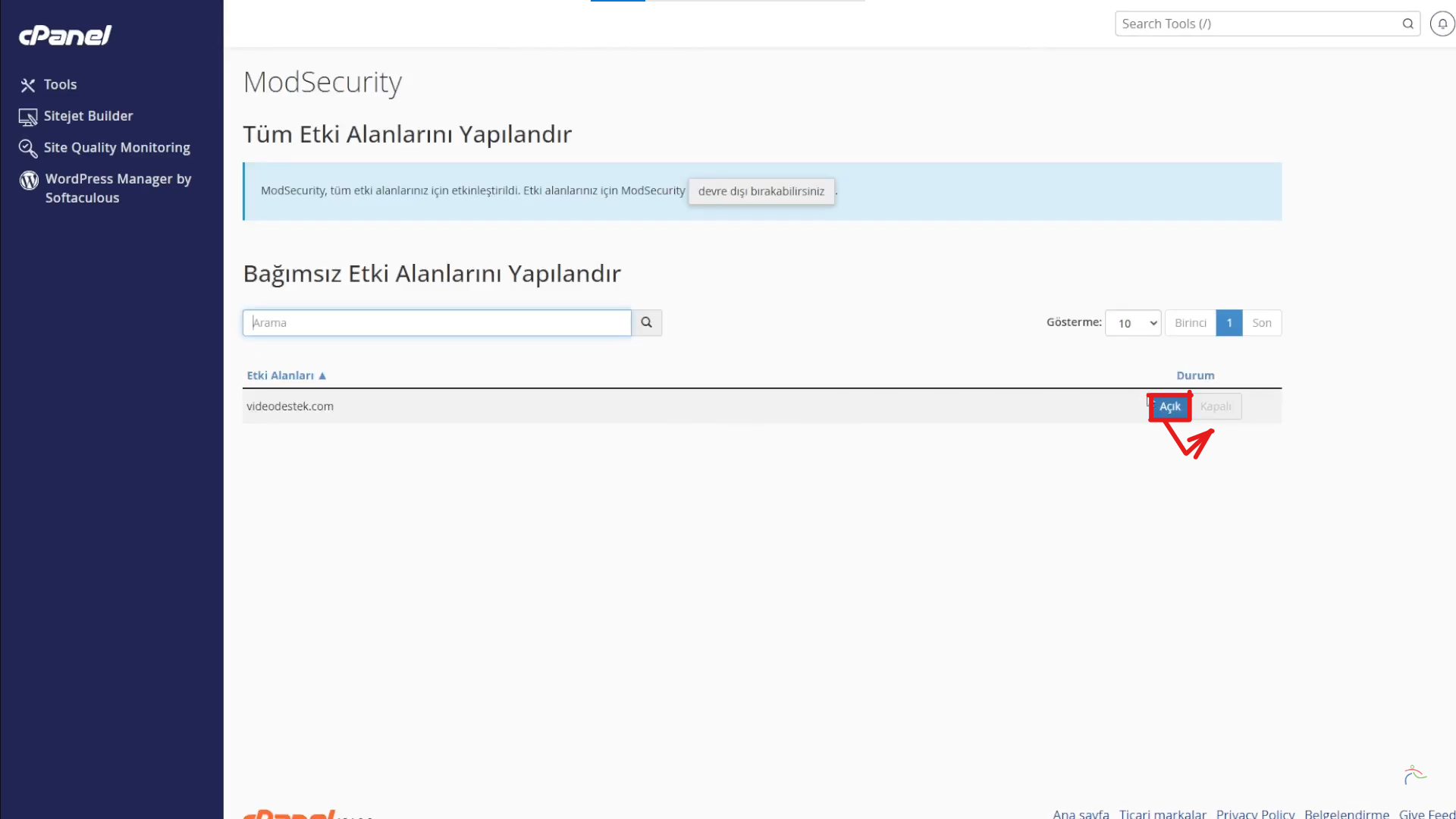
Task: Open the Privacy Policy footer link
Action: pos(1255,814)
